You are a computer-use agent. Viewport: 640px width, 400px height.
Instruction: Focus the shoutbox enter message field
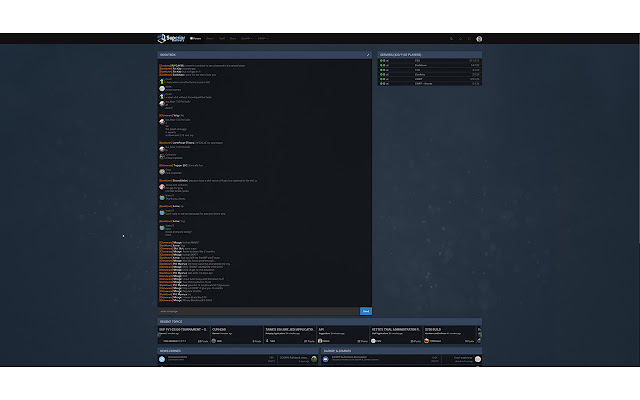click(x=258, y=311)
